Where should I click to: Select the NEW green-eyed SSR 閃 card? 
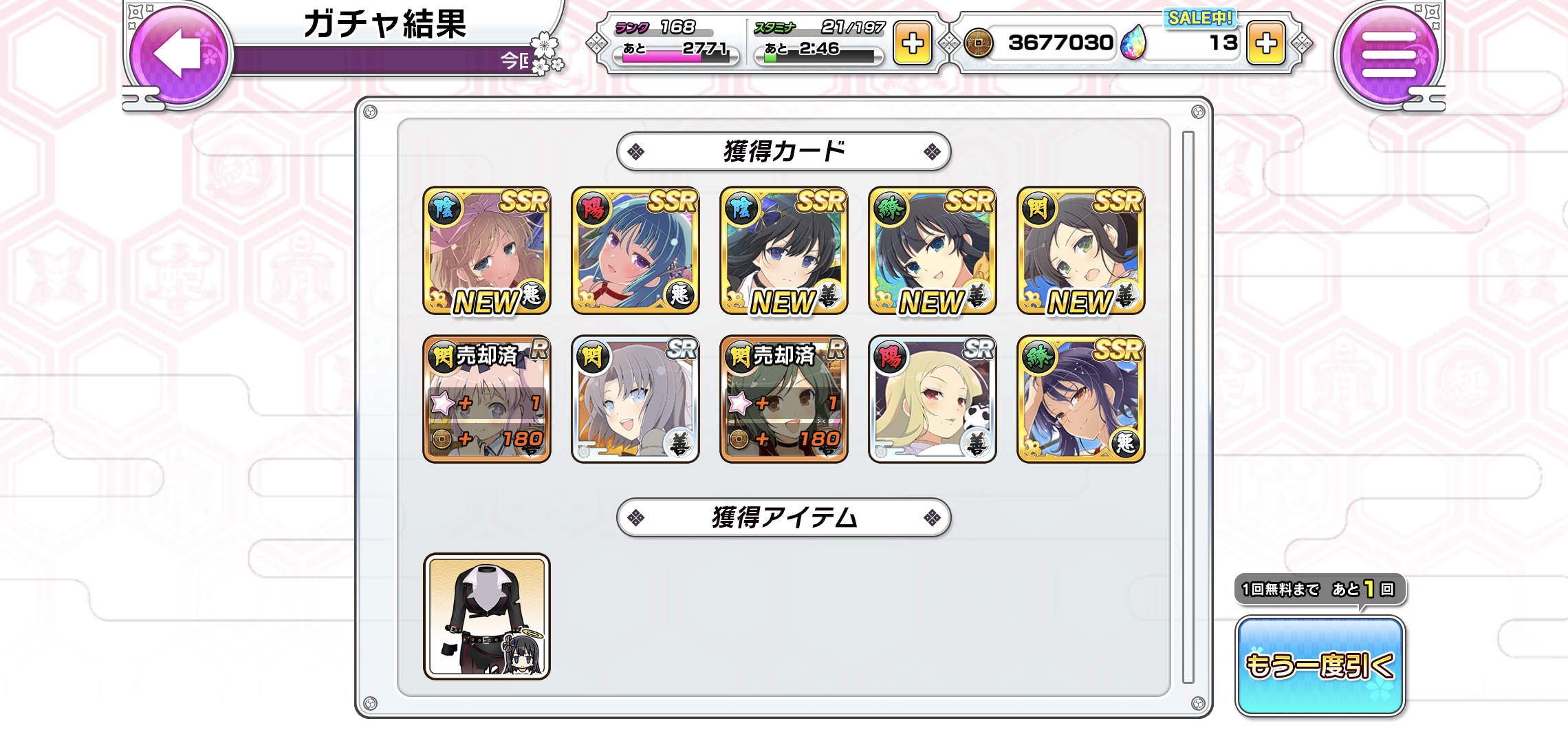1081,251
